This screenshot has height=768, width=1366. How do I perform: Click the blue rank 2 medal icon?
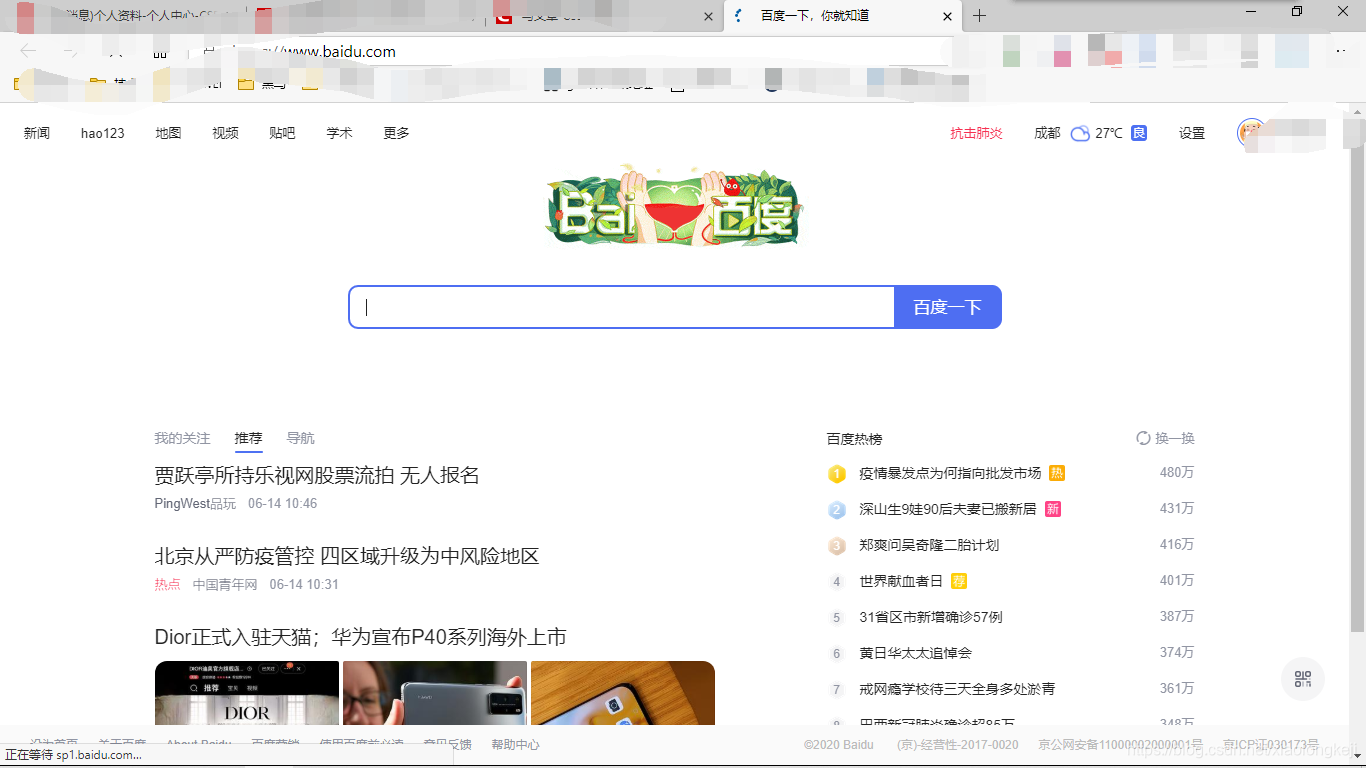[x=837, y=509]
